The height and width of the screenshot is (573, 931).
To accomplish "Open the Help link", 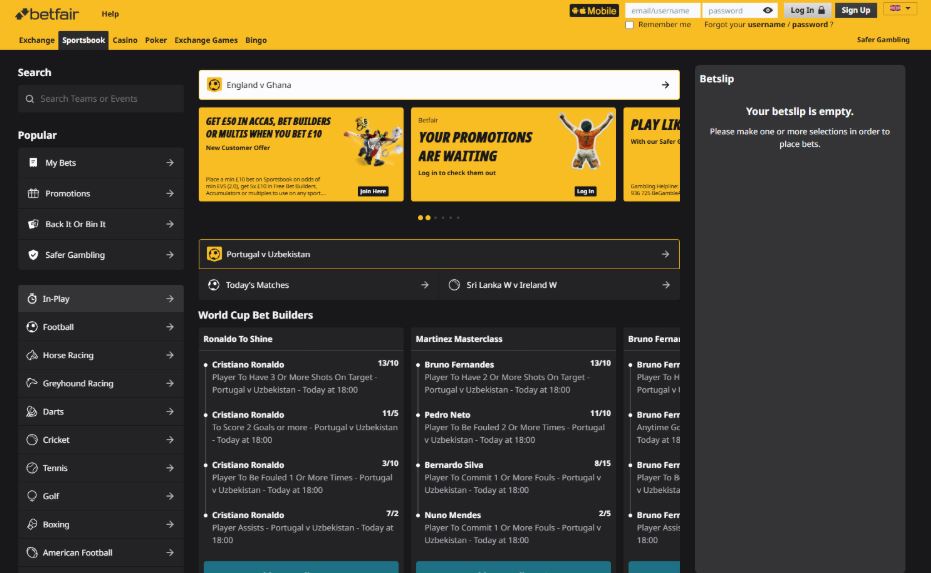I will pos(110,14).
